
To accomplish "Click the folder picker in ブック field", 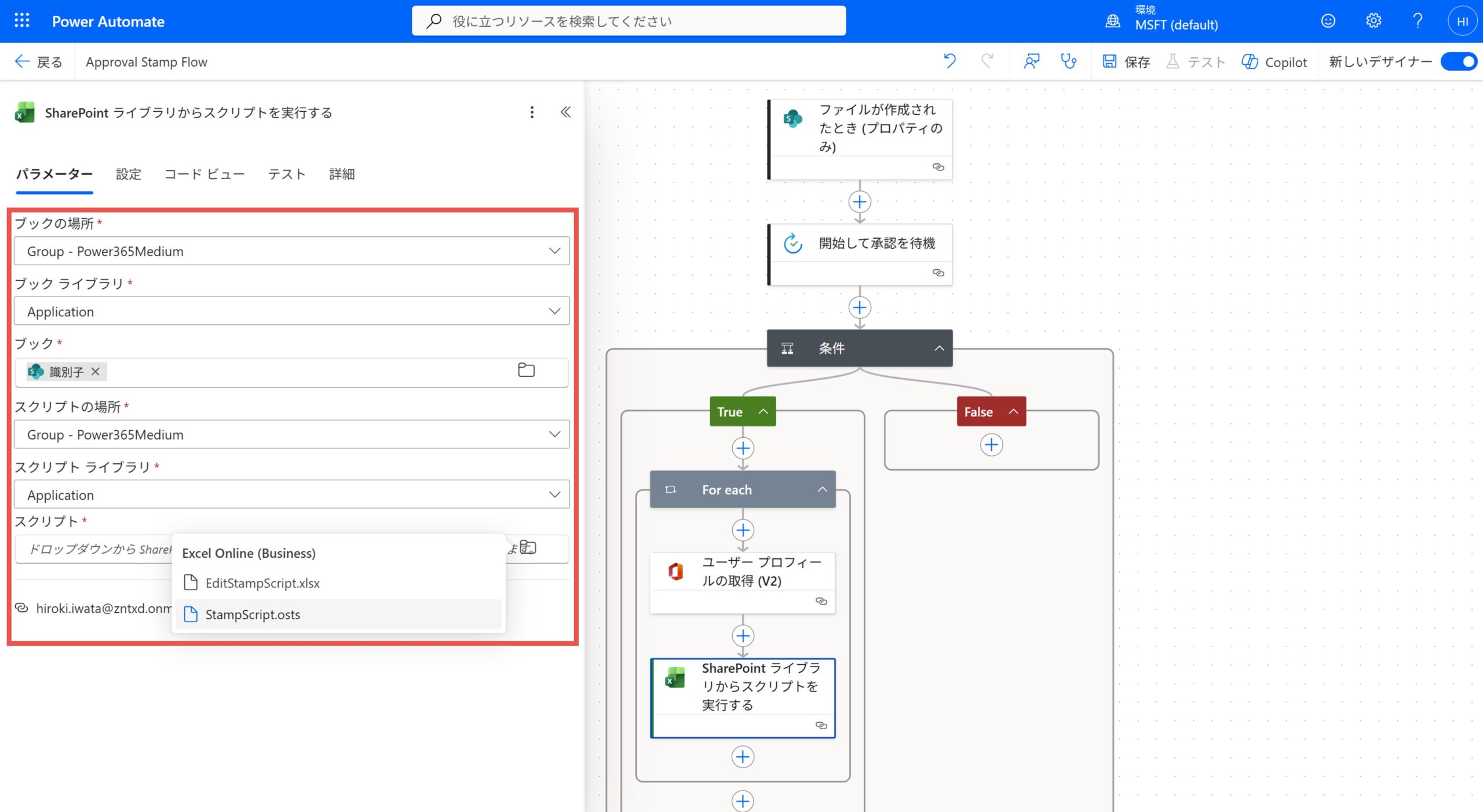I will click(x=526, y=371).
